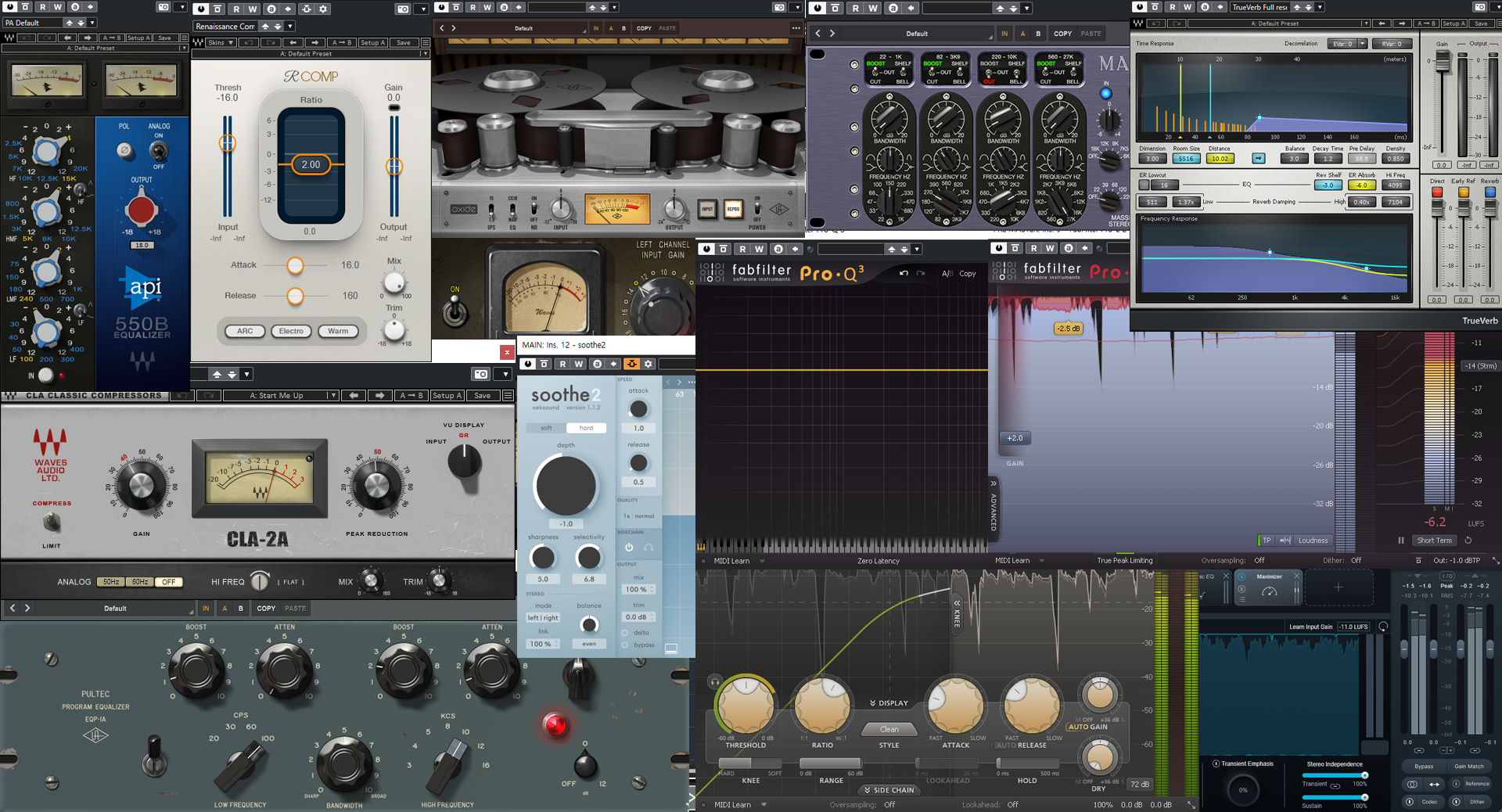This screenshot has width=1502, height=812.
Task: Set CLA-2A analog noise to 60Hz
Action: 140,582
